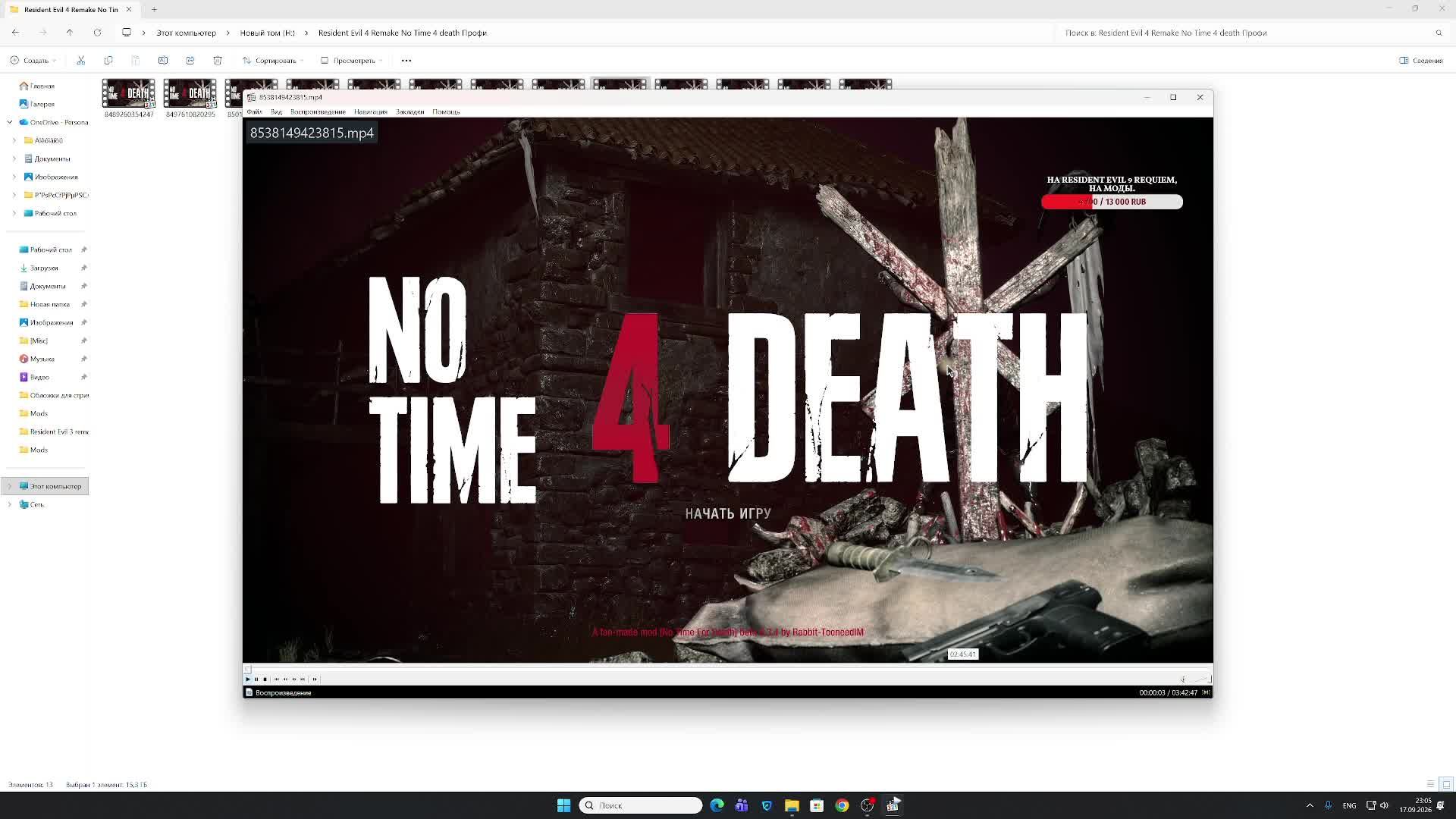
Task: Open the Воспроизведение menu
Action: (318, 111)
